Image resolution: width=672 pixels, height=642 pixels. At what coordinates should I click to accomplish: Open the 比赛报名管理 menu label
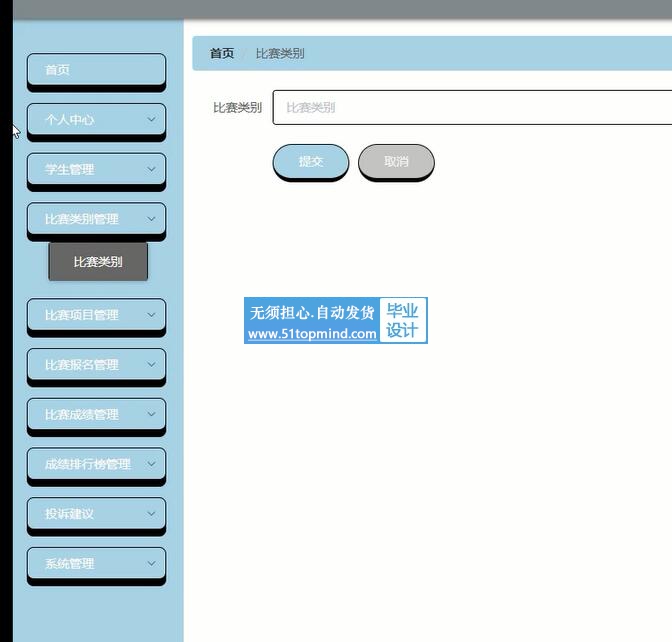[x=82, y=365]
